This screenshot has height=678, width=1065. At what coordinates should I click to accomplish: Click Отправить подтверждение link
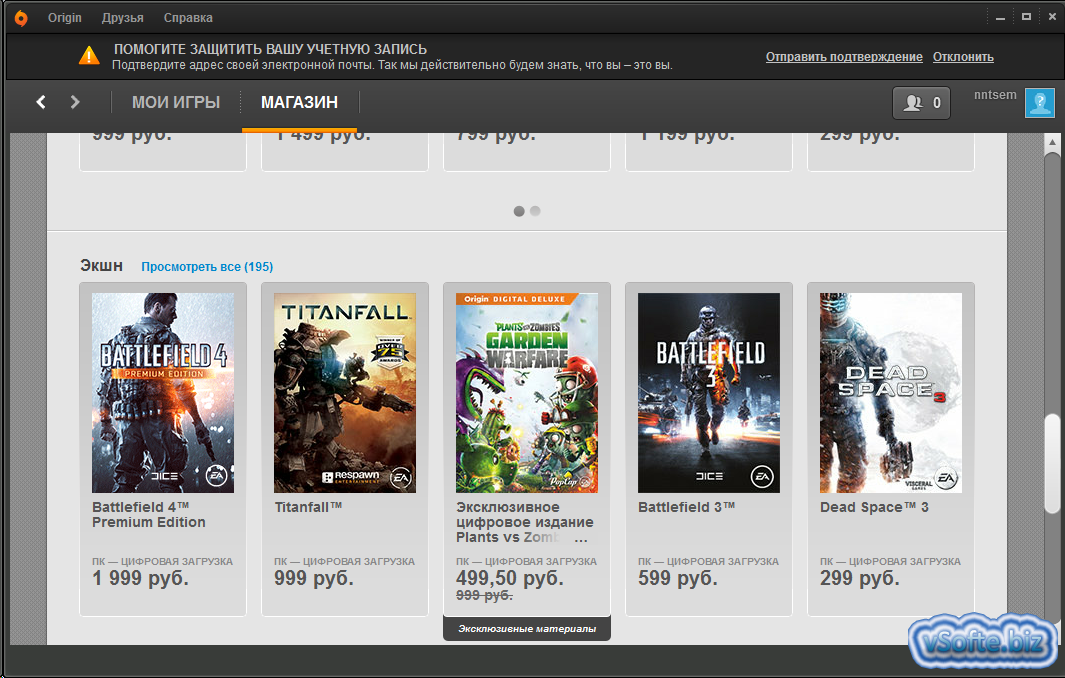(x=844, y=57)
